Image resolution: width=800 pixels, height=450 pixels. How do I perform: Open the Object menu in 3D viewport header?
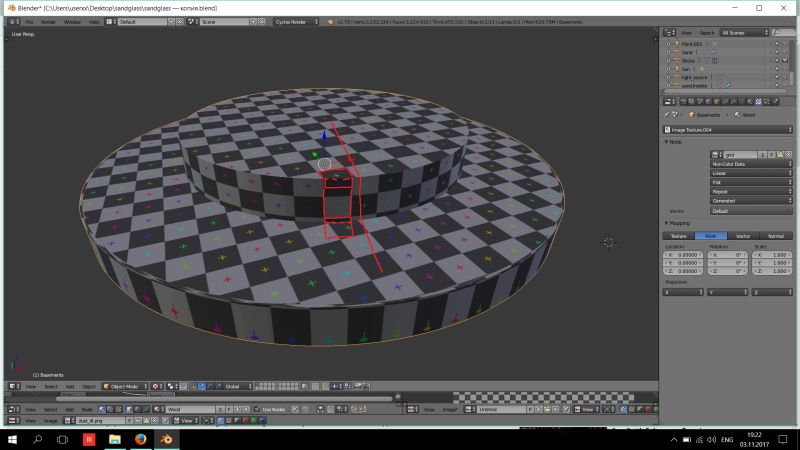pyautogui.click(x=89, y=387)
